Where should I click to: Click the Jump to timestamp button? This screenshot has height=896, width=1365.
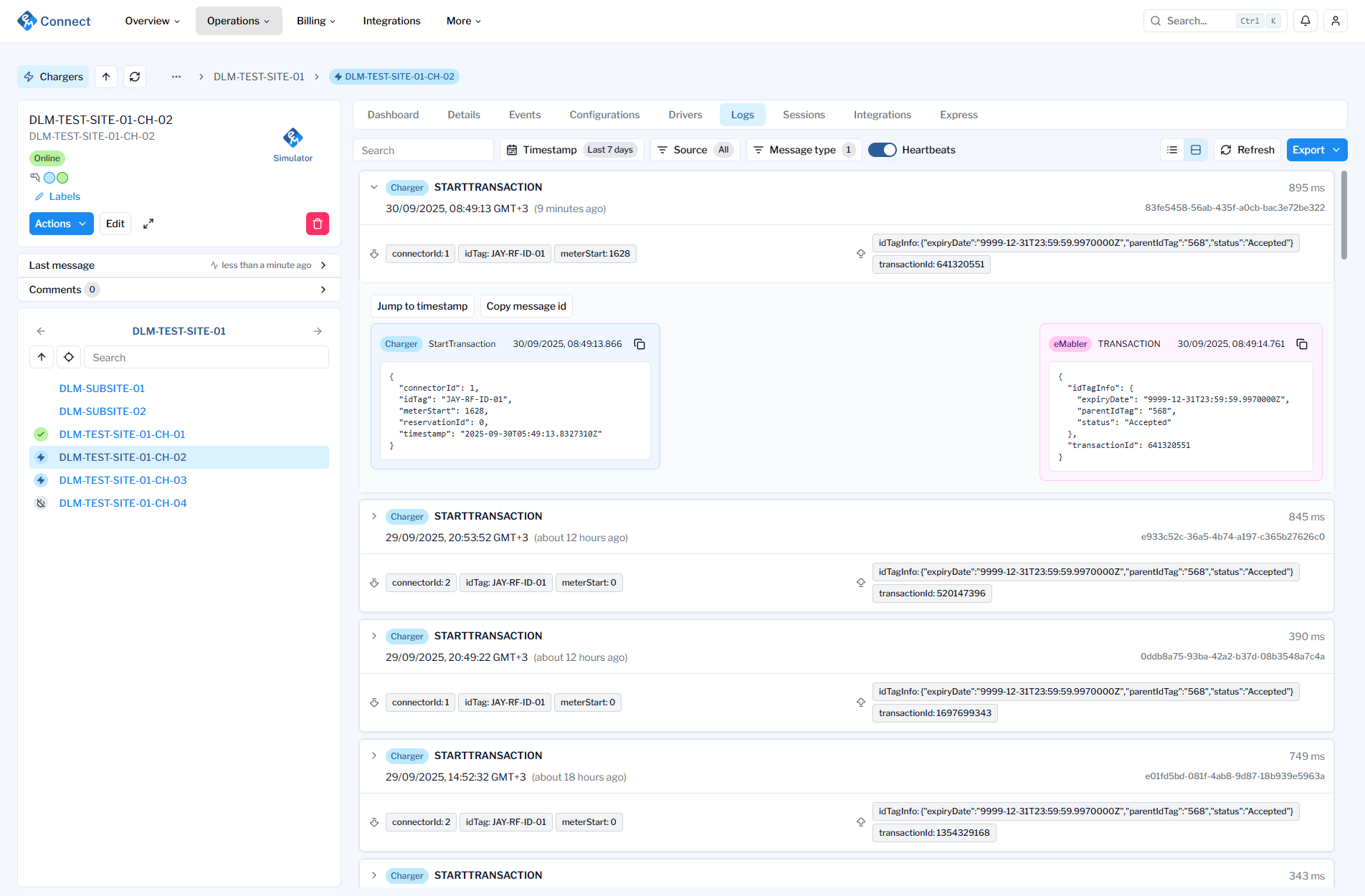point(422,306)
